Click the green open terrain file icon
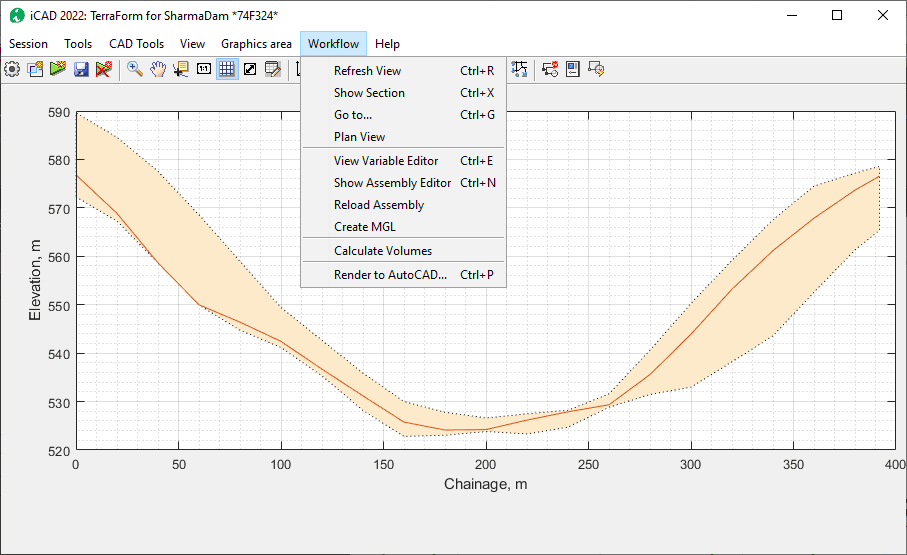 point(58,69)
